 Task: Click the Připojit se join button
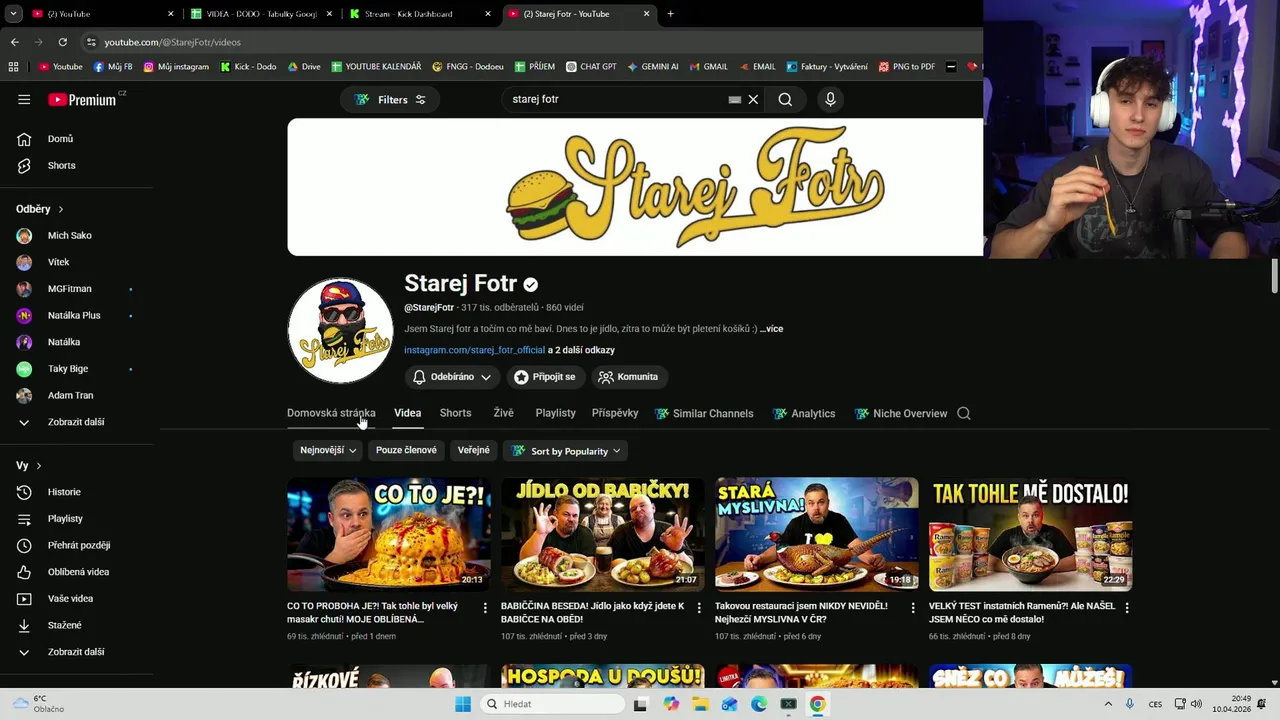pos(545,377)
